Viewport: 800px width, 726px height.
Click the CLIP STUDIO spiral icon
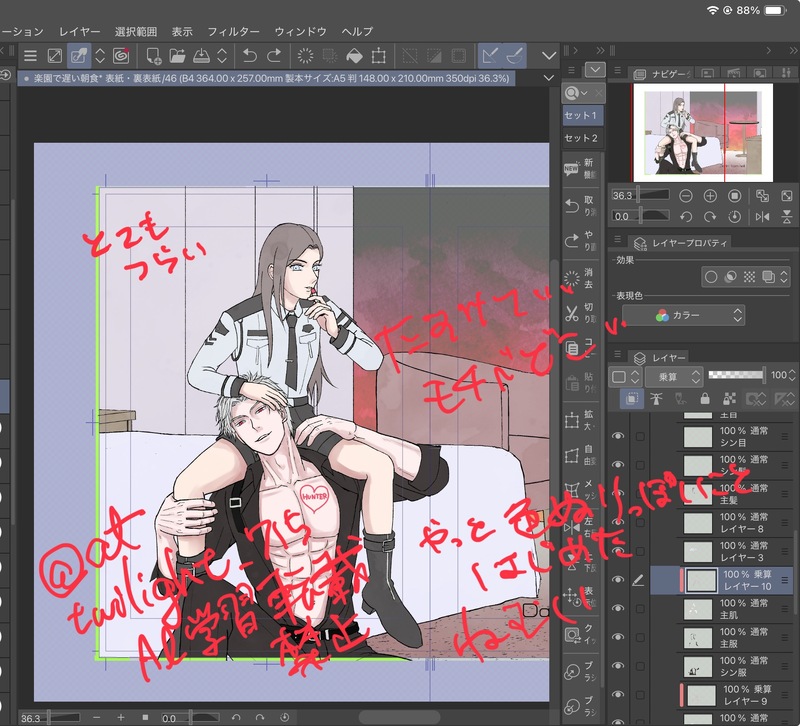[121, 55]
